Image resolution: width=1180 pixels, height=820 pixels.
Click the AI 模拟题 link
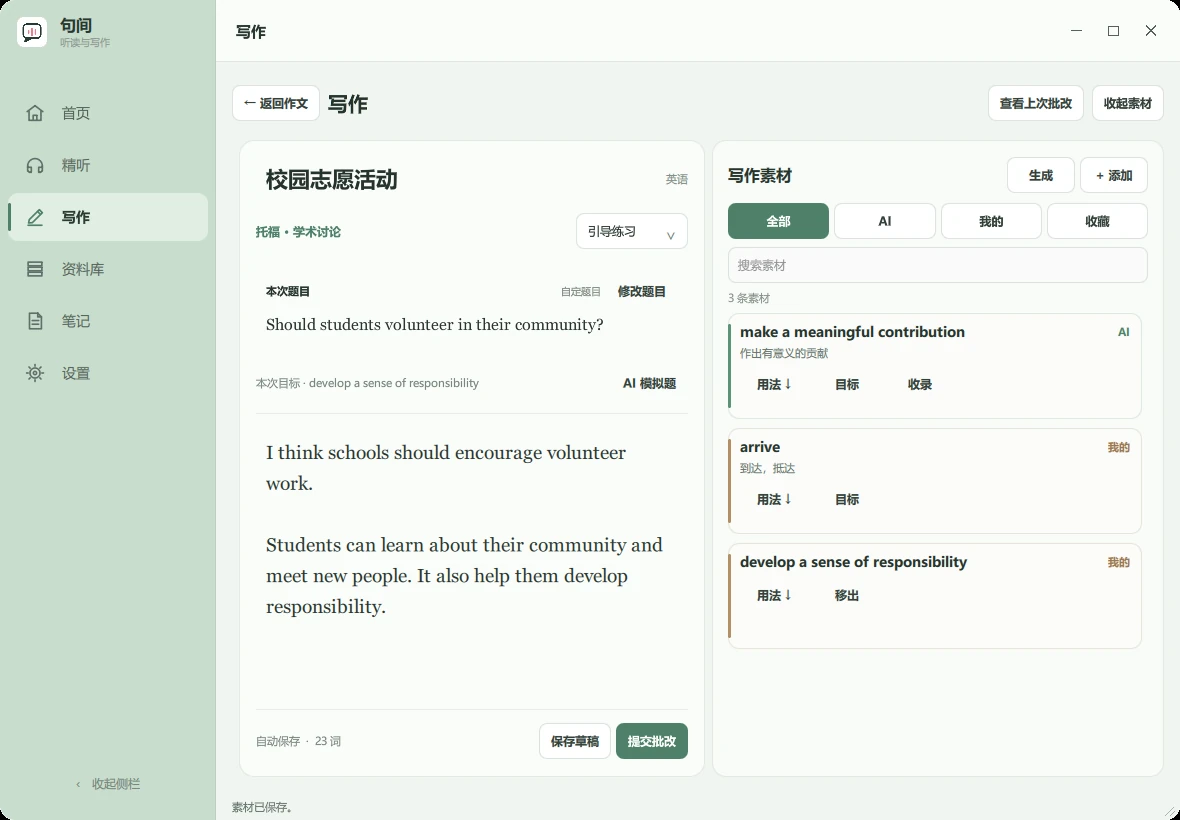click(649, 384)
